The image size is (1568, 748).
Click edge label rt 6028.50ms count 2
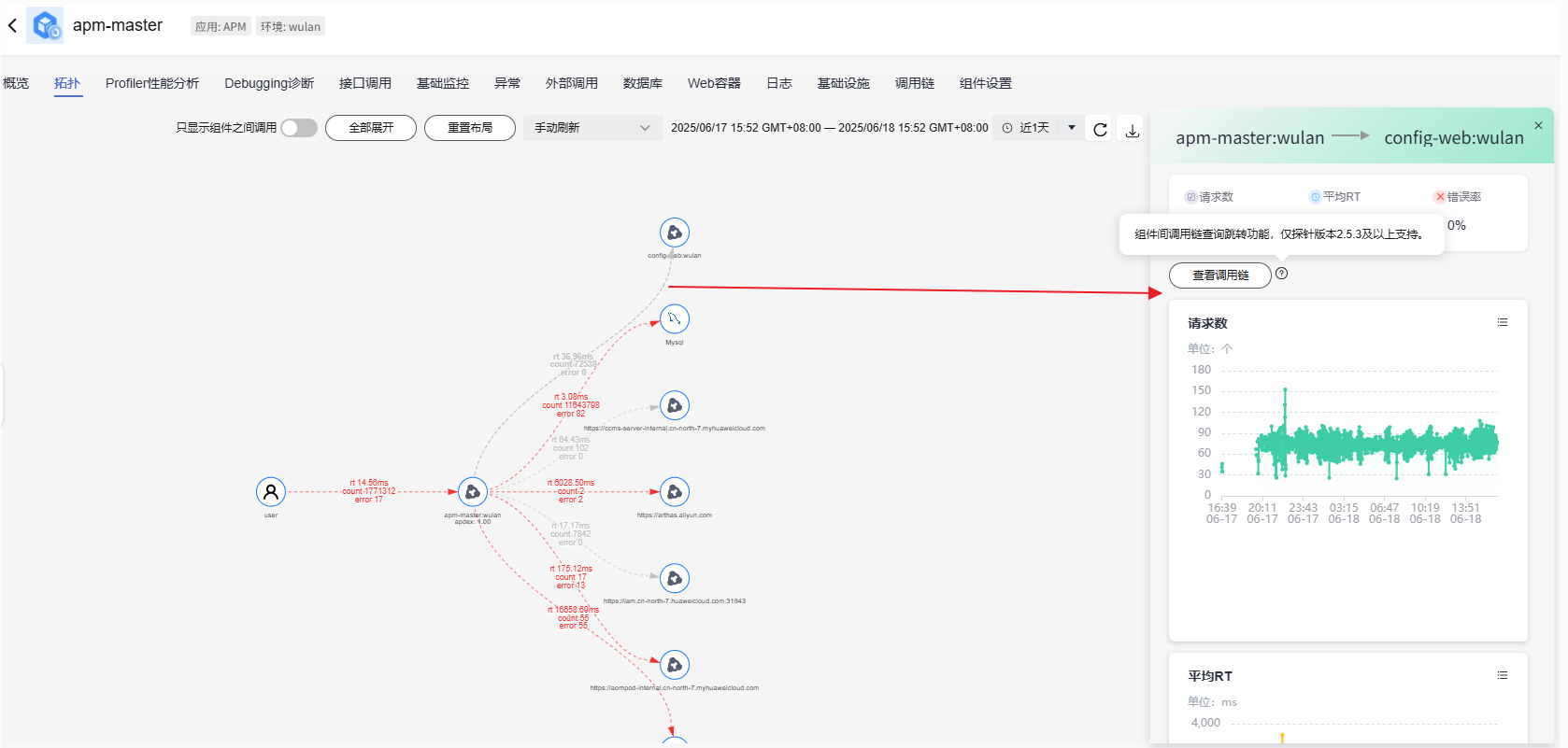click(x=571, y=491)
